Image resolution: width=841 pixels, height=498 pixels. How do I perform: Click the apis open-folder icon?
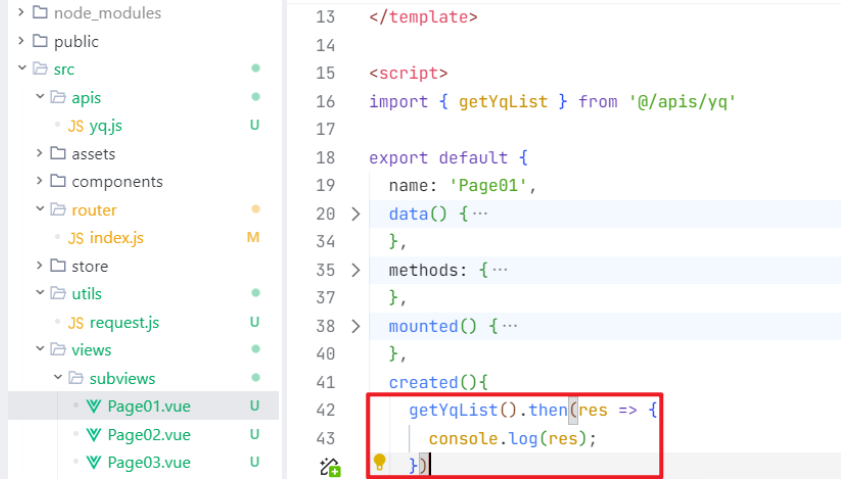pyautogui.click(x=58, y=97)
